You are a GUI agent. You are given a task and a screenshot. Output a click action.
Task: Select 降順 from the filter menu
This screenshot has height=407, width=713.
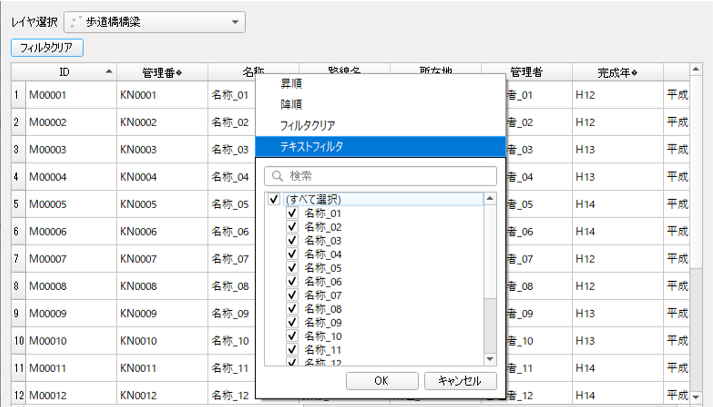coord(292,105)
